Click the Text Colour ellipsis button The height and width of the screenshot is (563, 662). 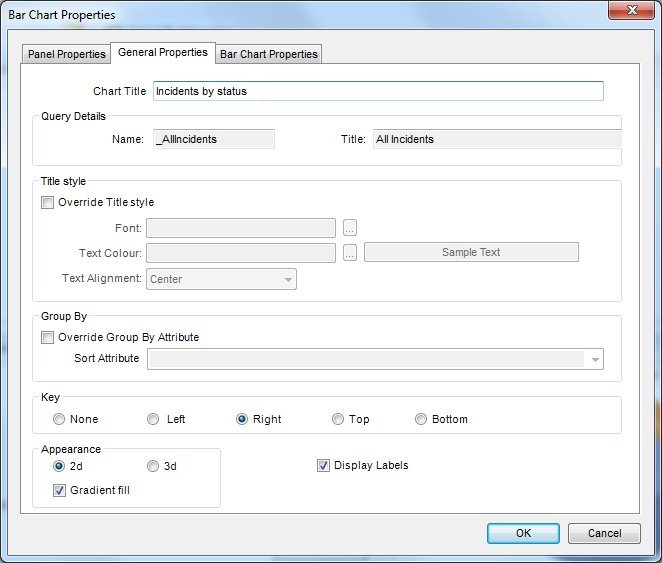coord(349,253)
